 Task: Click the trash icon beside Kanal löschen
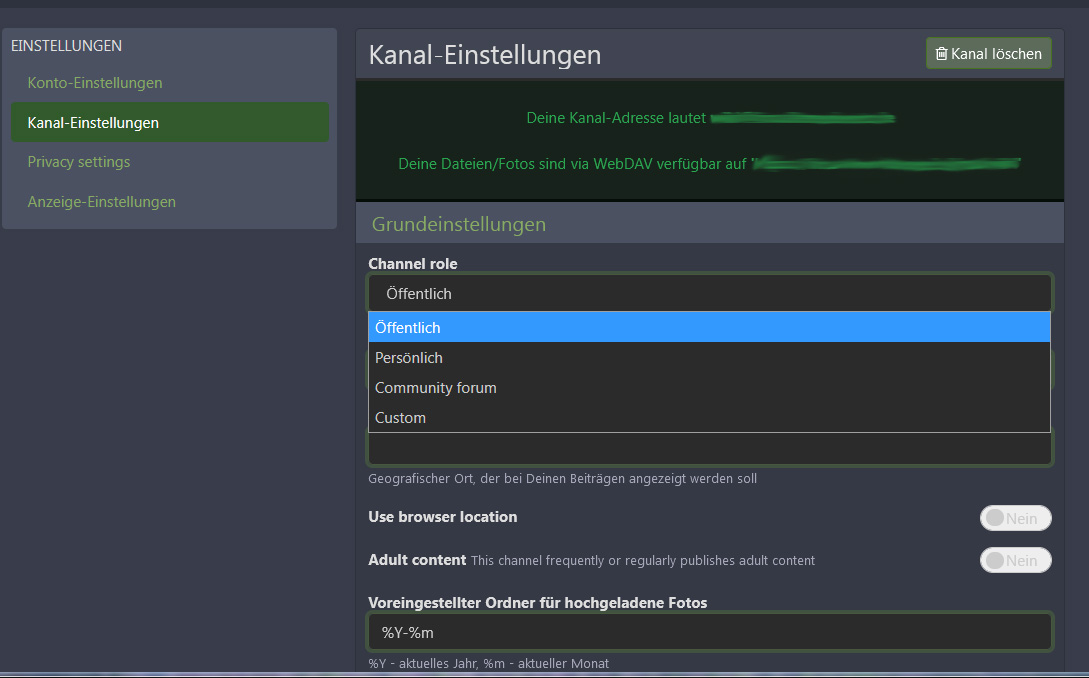click(941, 54)
